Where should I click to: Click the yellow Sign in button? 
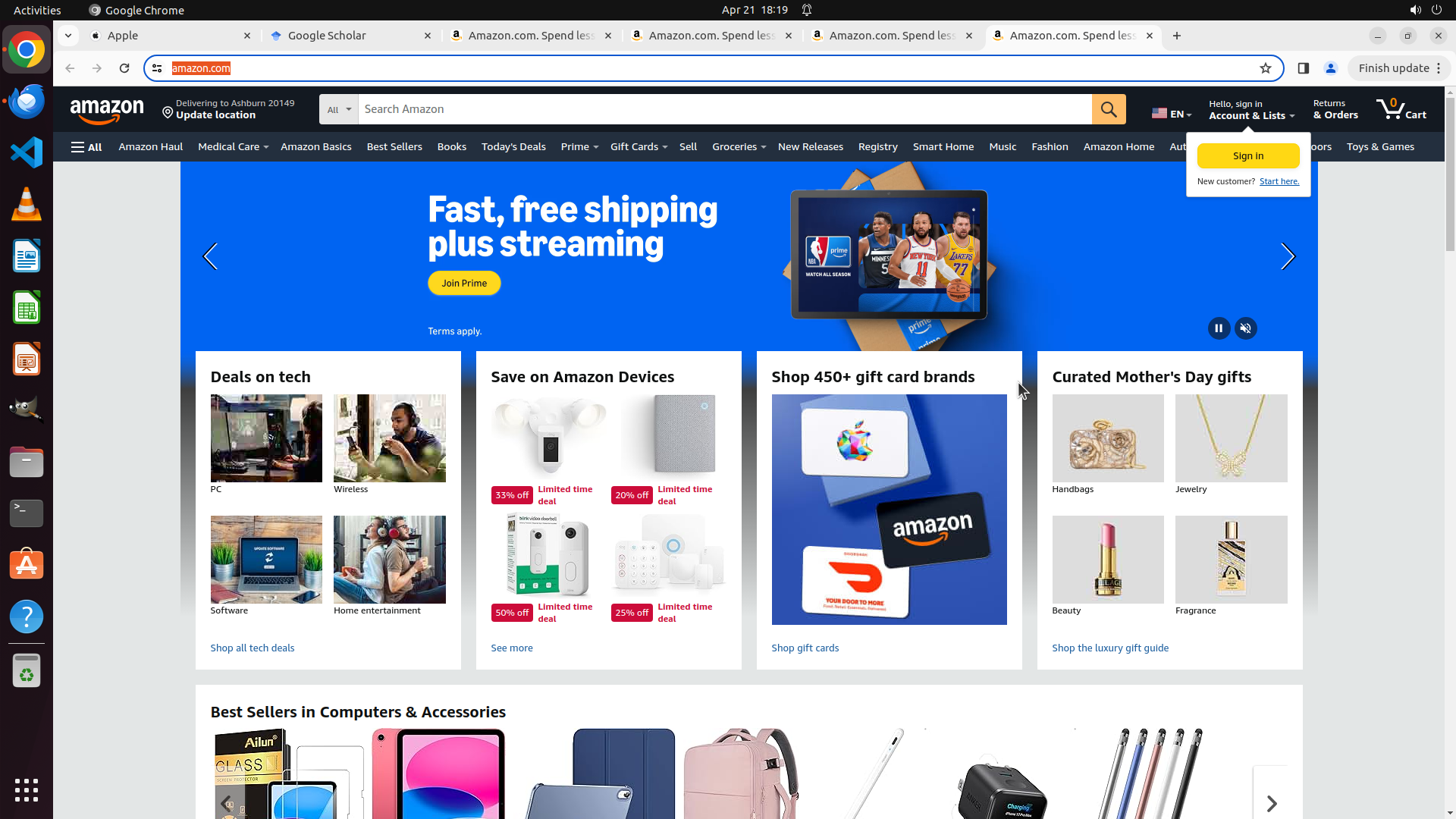pyautogui.click(x=1248, y=156)
